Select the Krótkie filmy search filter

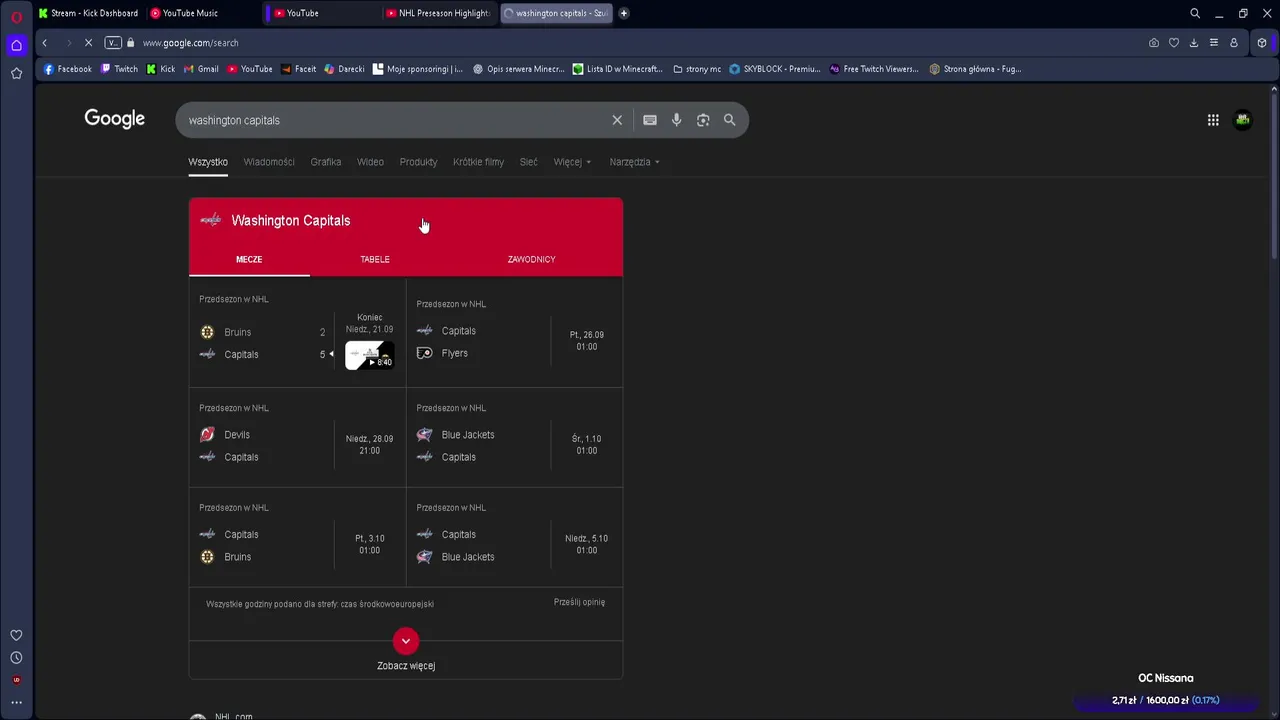tap(478, 162)
